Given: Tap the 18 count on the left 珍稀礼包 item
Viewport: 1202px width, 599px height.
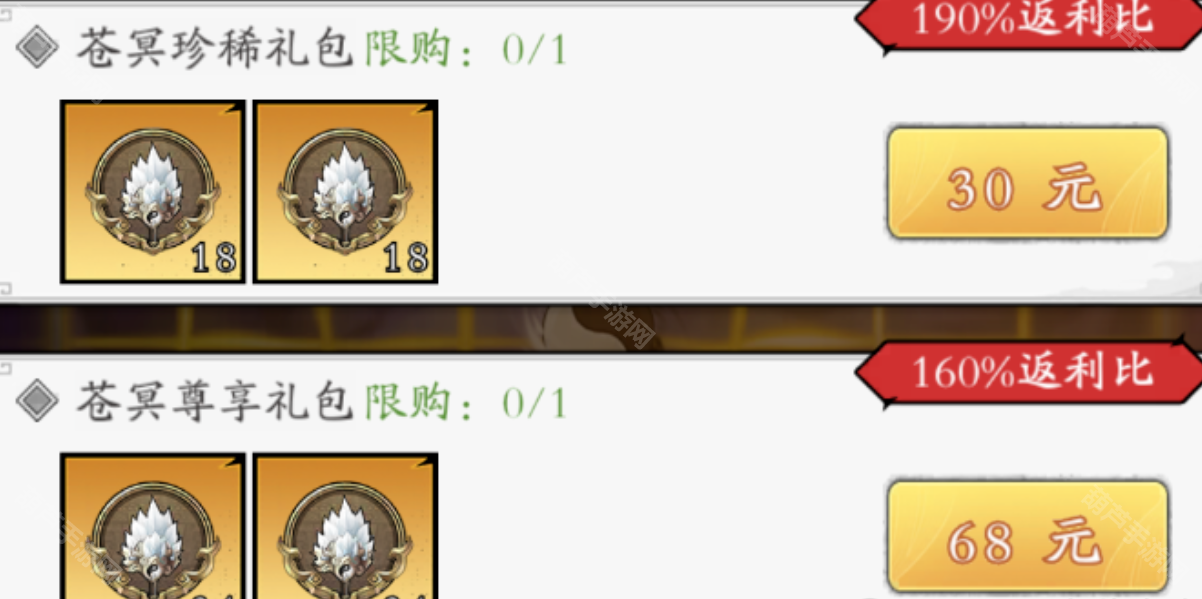Looking at the screenshot, I should coord(213,258).
